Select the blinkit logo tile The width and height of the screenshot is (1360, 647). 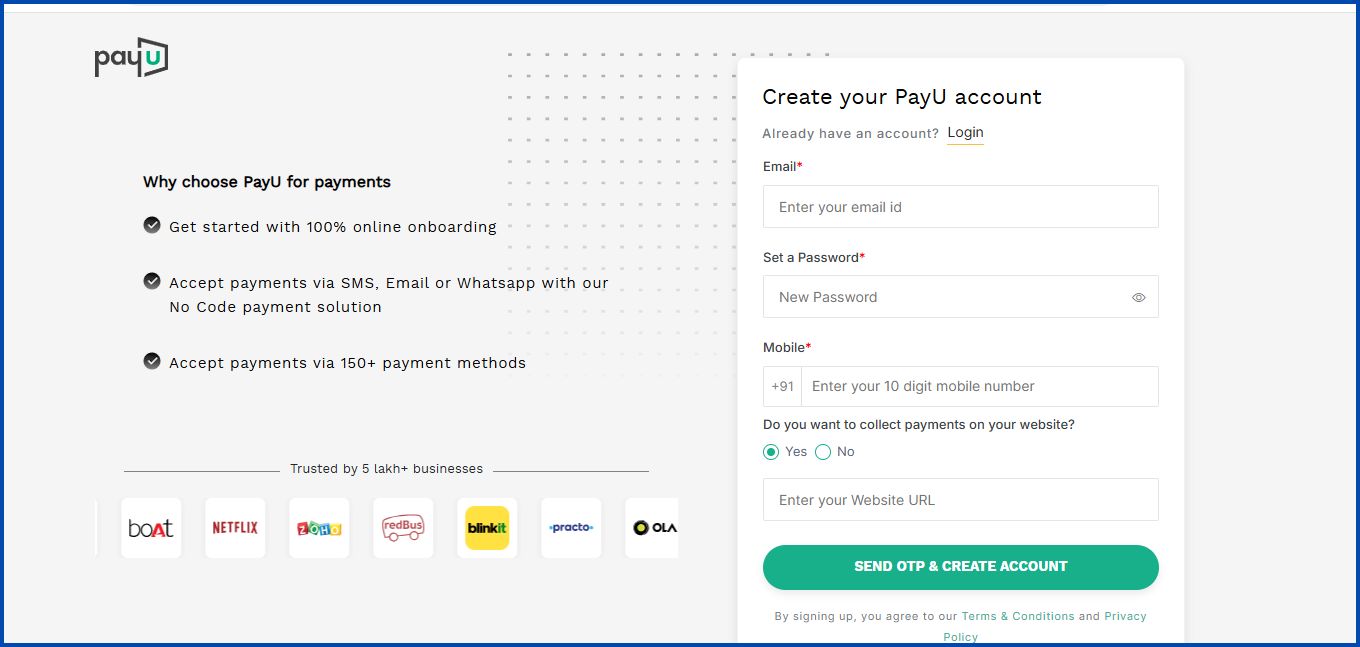pyautogui.click(x=487, y=528)
